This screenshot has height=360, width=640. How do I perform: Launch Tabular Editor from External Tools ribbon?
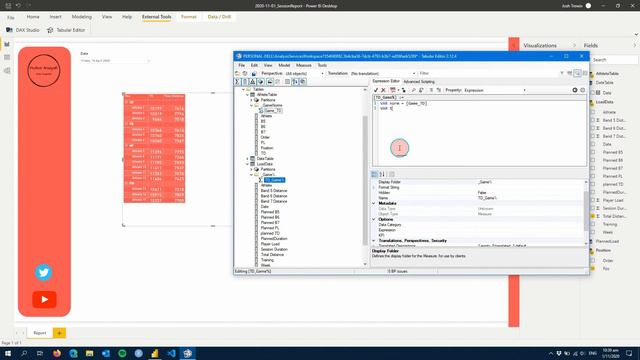click(66, 30)
